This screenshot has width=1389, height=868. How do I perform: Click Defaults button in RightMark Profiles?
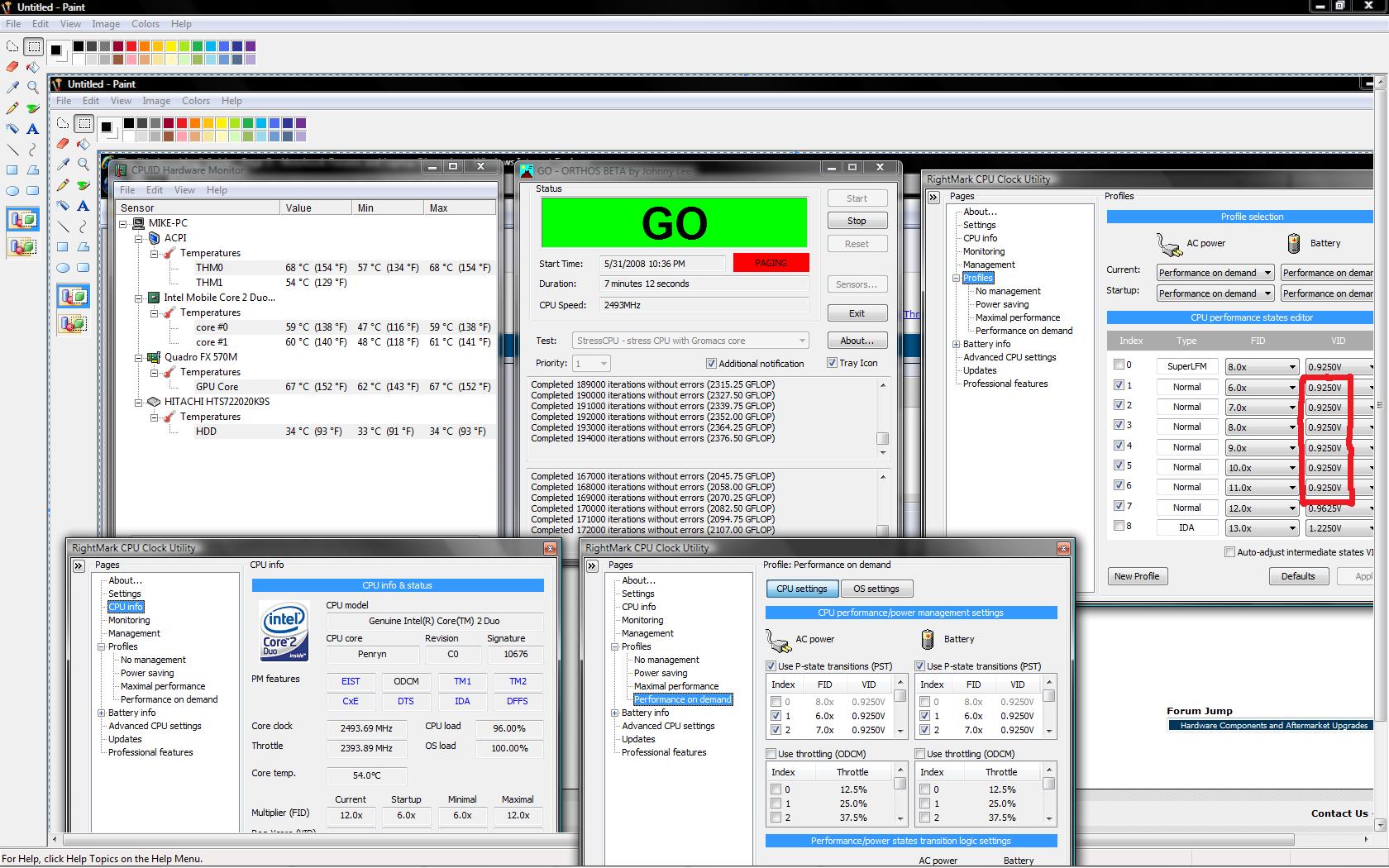point(1298,576)
